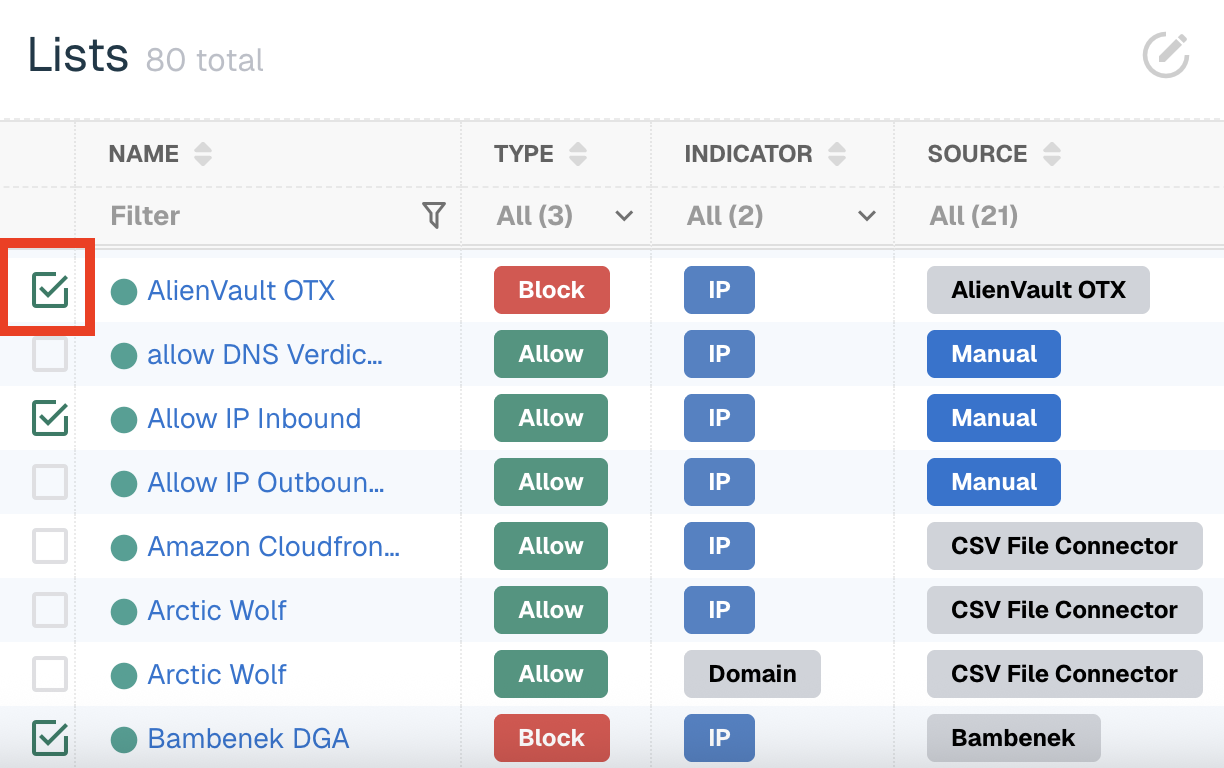Open the SOURCE All (21) dropdown
Viewport: 1224px width, 768px height.
pos(973,215)
